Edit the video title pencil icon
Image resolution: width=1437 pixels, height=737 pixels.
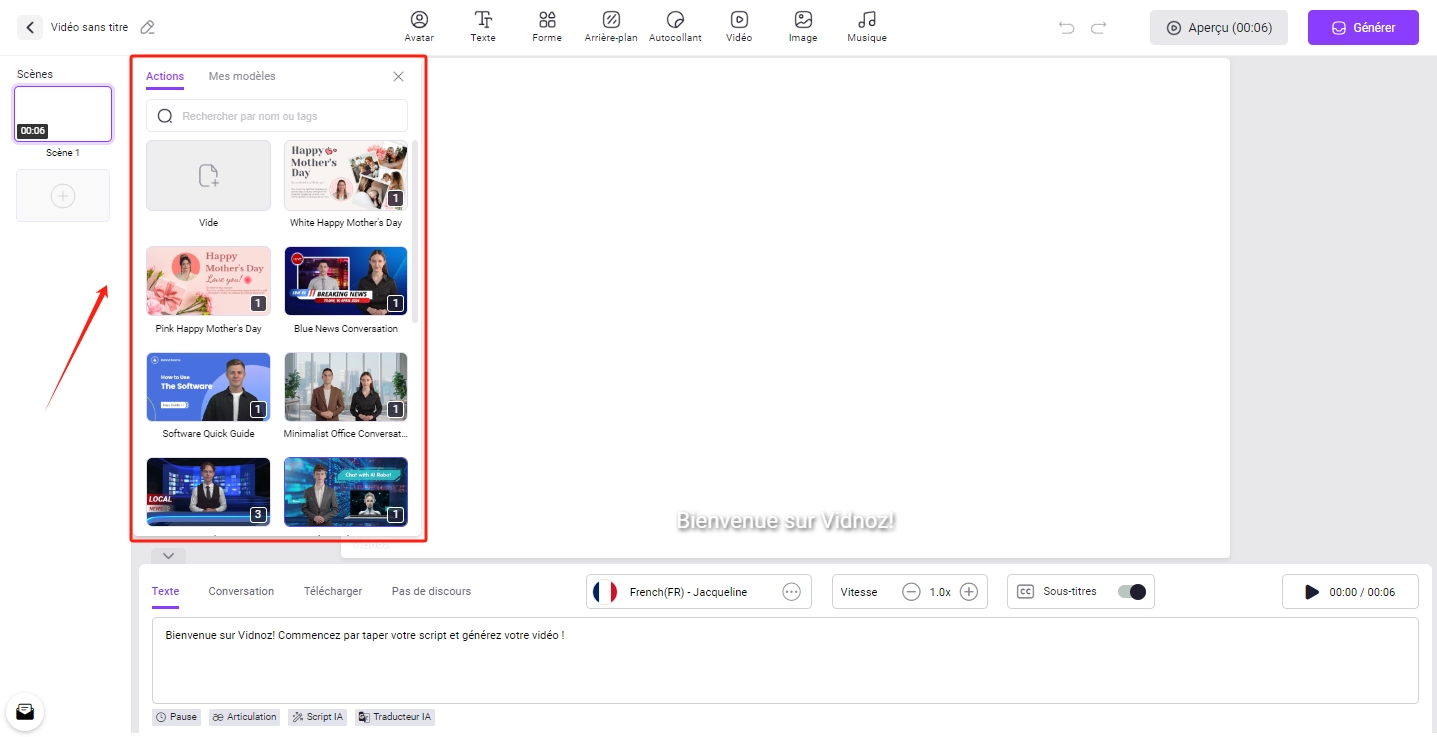point(148,27)
